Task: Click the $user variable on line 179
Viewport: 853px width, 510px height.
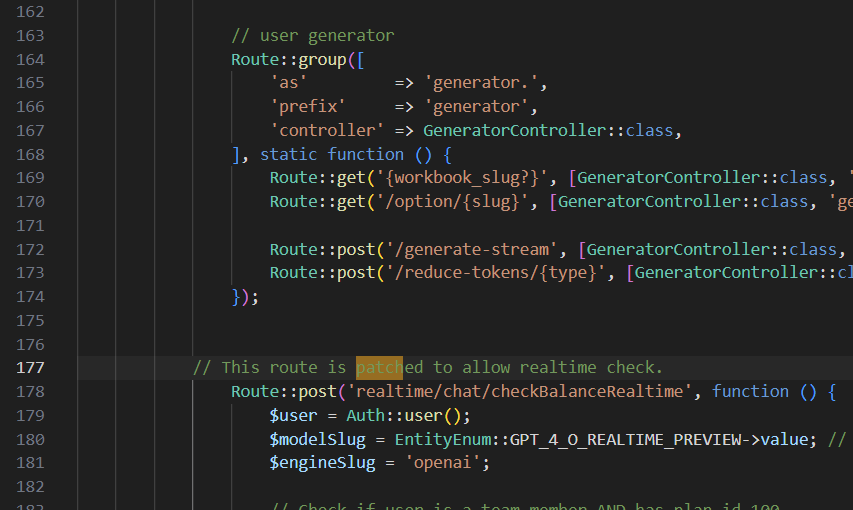Action: point(293,415)
